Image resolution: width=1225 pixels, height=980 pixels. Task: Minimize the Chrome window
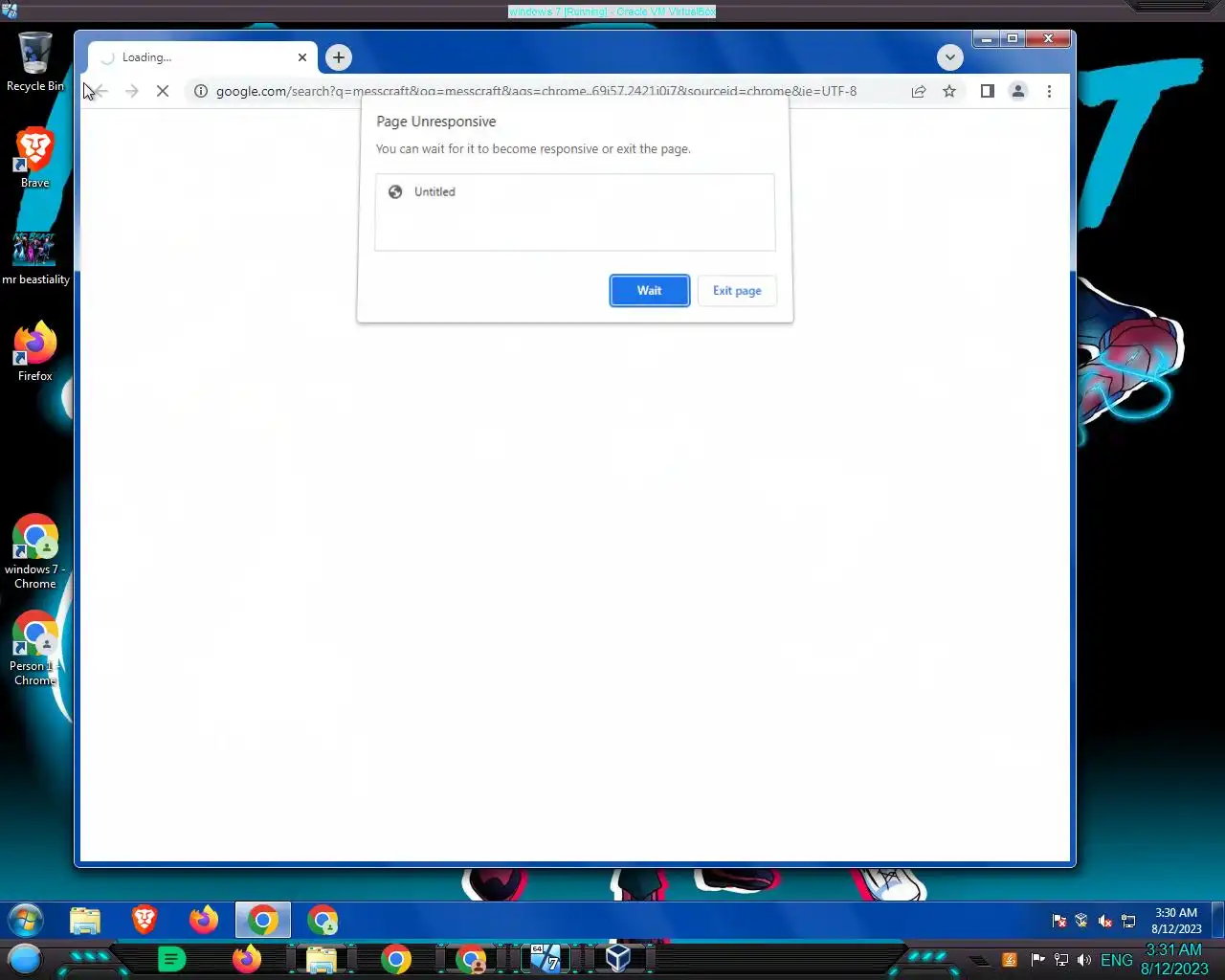tap(987, 38)
